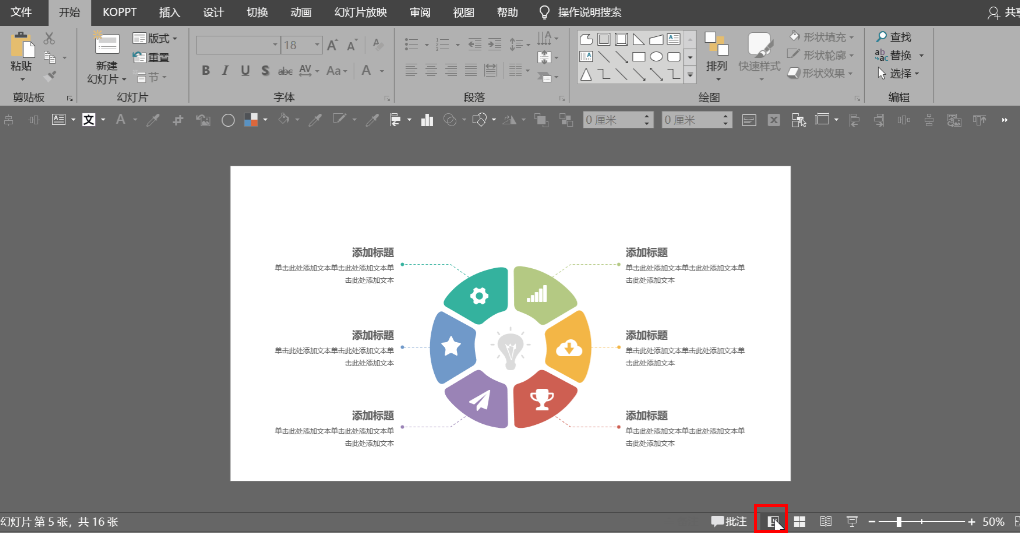Decrease font size with the small A icon
Screen dimensions: 1020x533
[x=352, y=45]
